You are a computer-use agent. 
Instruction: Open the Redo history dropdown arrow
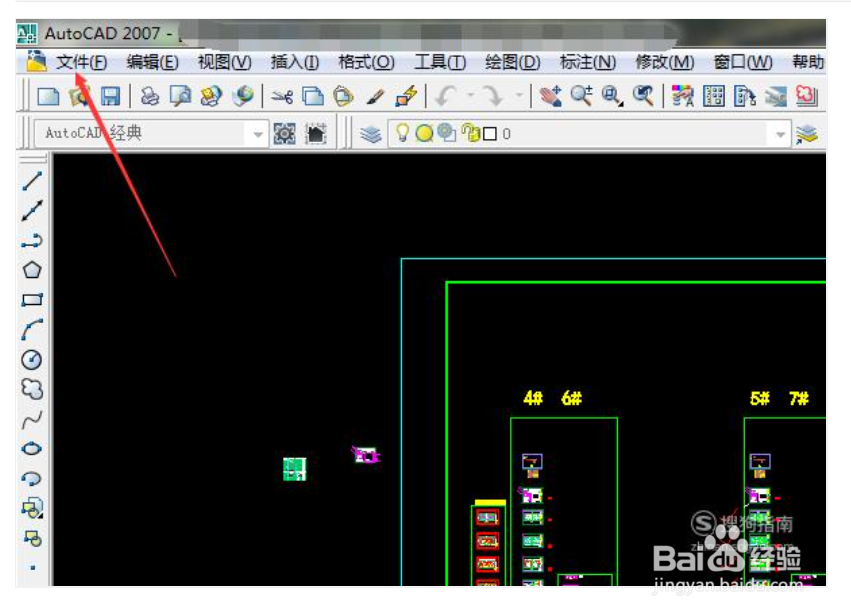[x=519, y=96]
